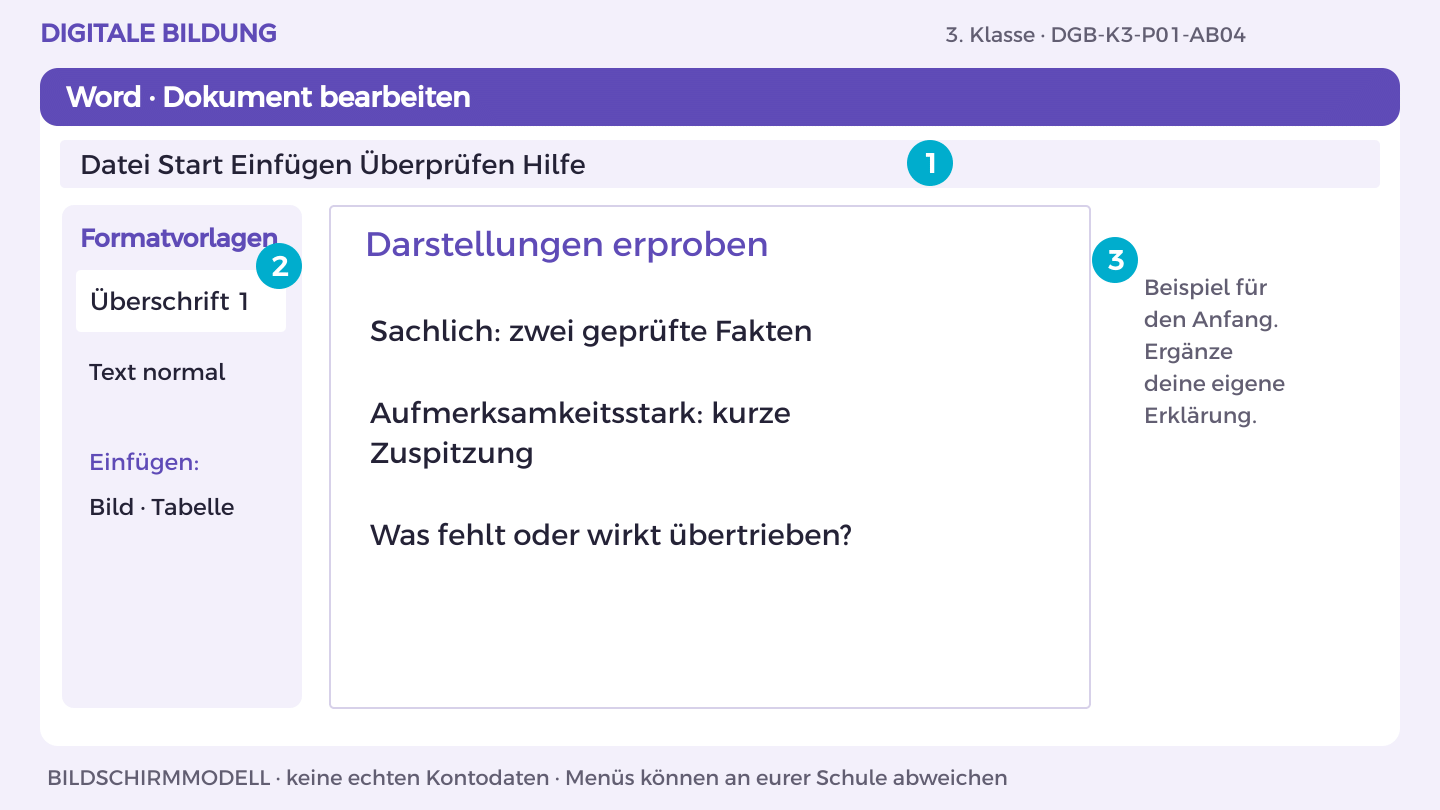1440x810 pixels.
Task: Click the paragraph Aufmerksamkeitsstark: kurze Zuspitzung
Action: coord(580,433)
